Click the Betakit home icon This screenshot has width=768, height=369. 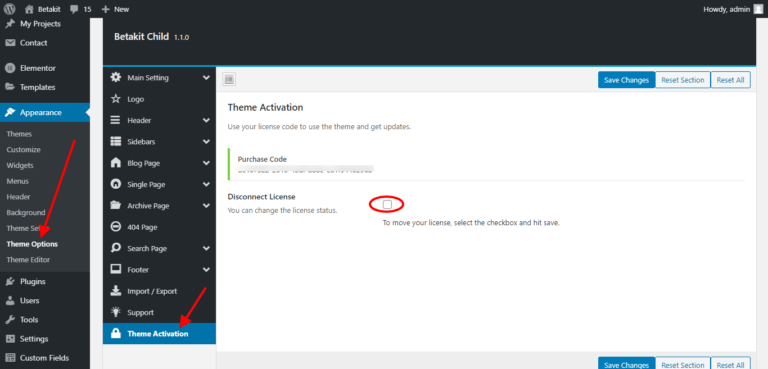tap(29, 9)
